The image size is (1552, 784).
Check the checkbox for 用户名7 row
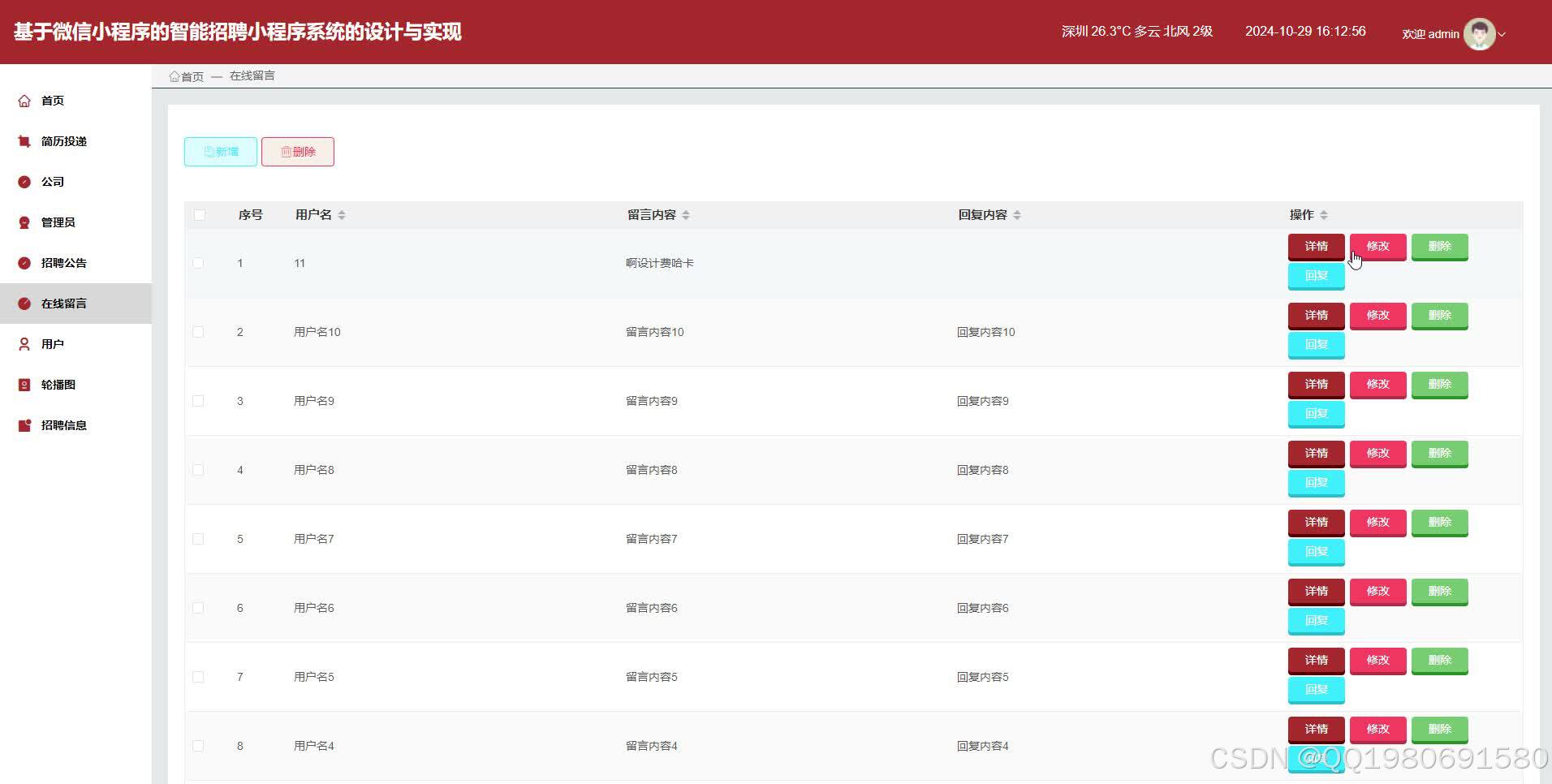pos(198,539)
